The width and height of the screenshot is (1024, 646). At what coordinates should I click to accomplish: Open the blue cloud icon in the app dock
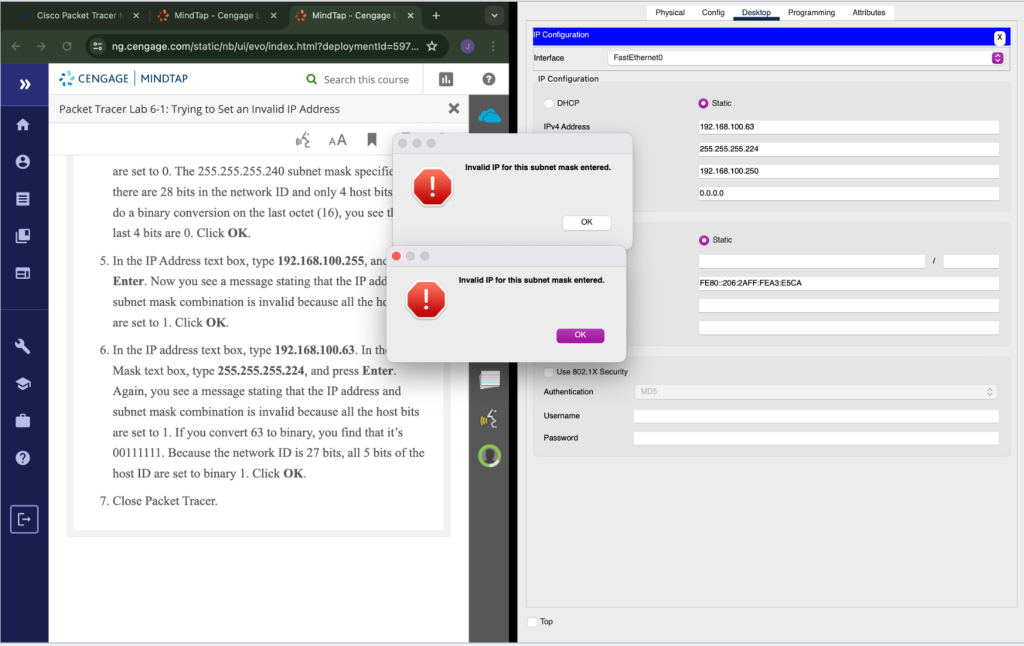pyautogui.click(x=489, y=116)
